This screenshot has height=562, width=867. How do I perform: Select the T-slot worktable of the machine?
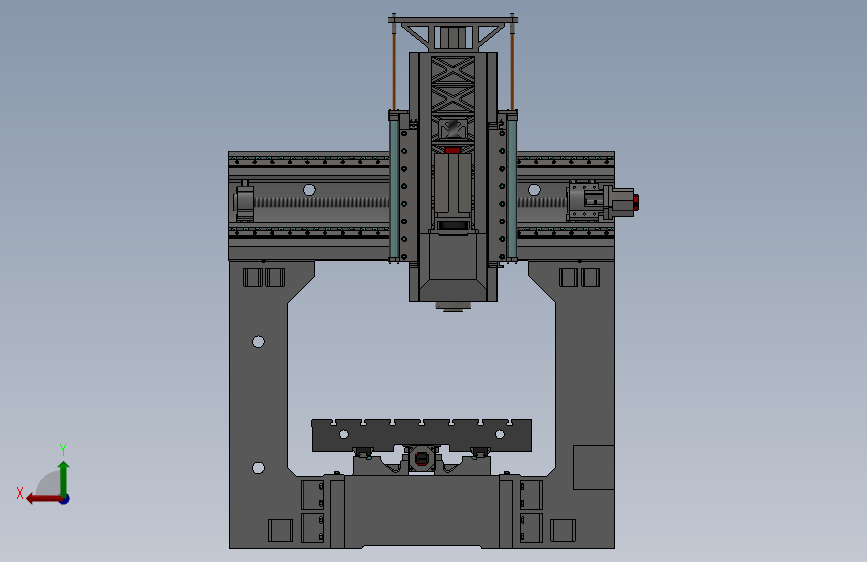[x=421, y=435]
